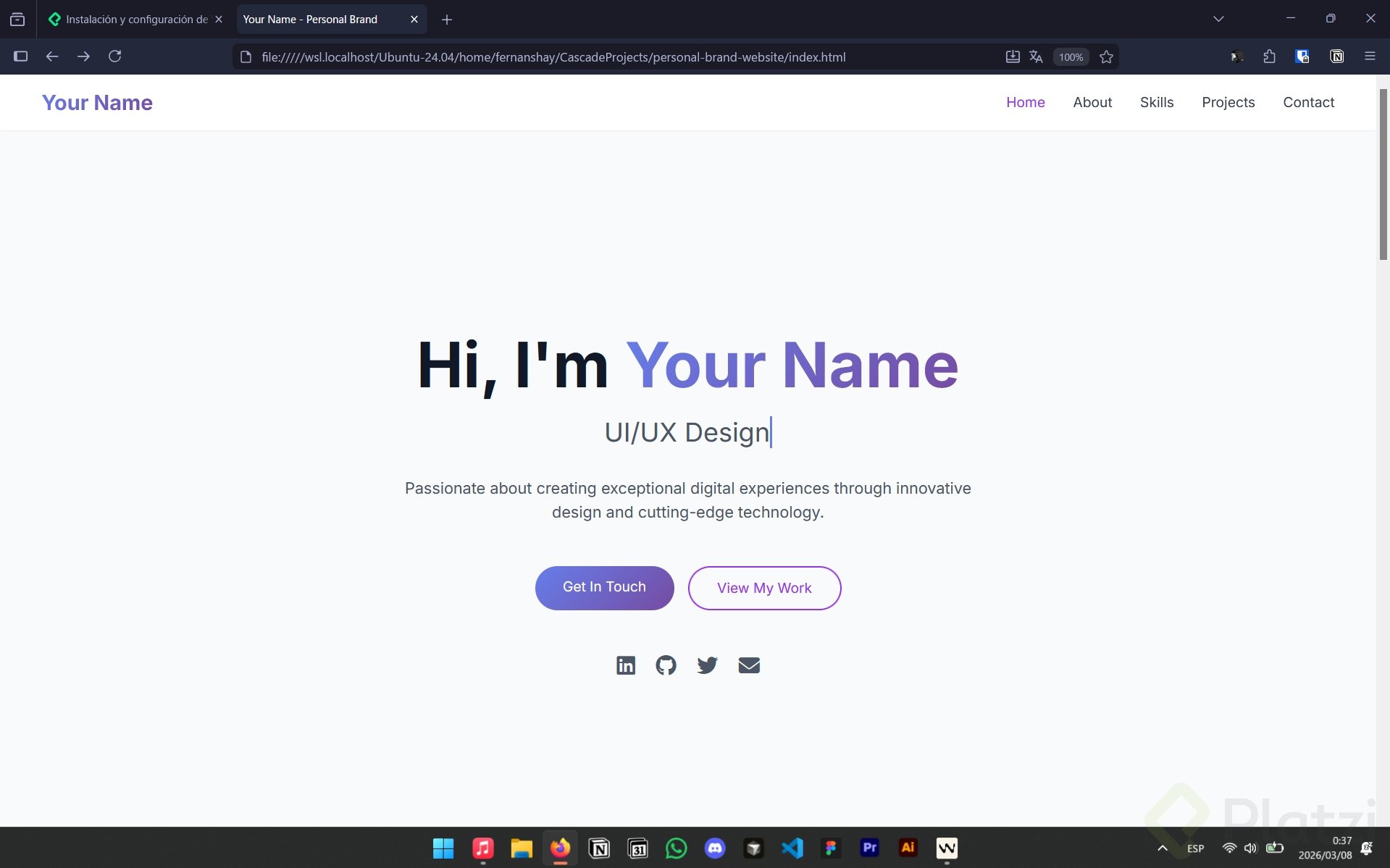The width and height of the screenshot is (1390, 868).
Task: Open the taskbar clock and date
Action: [1325, 848]
